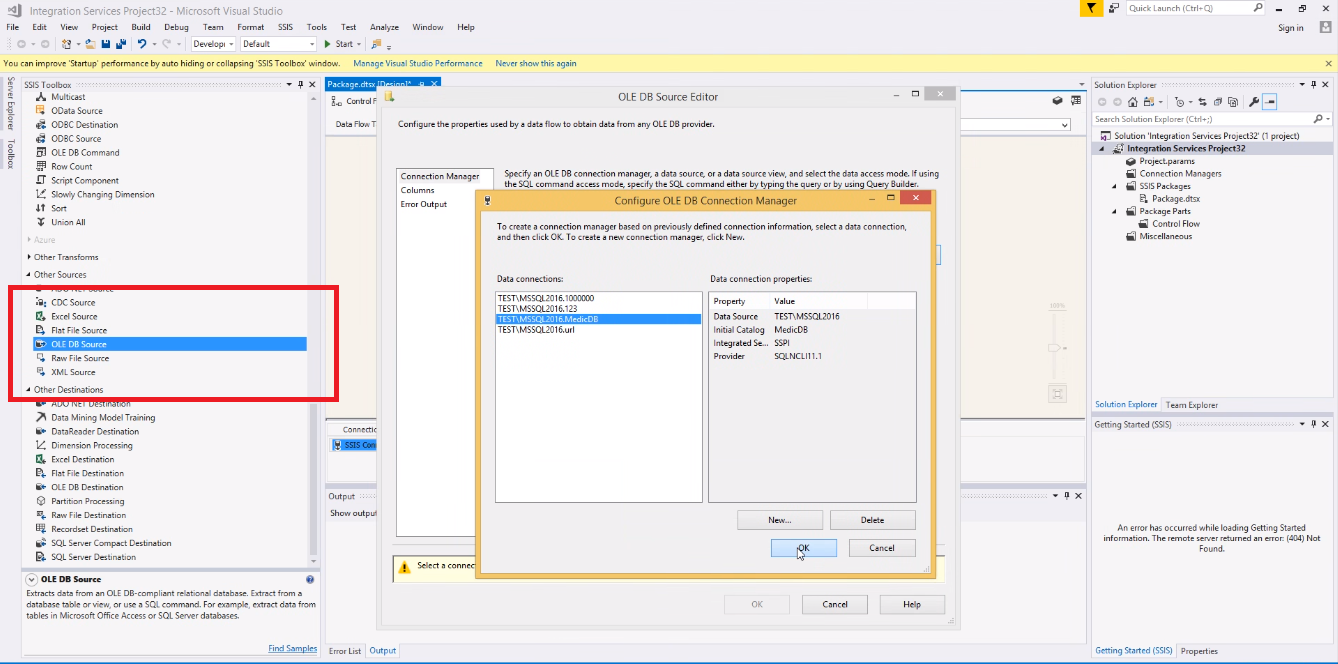The height and width of the screenshot is (664, 1338).
Task: Select the Script Component icon
Action: [41, 181]
